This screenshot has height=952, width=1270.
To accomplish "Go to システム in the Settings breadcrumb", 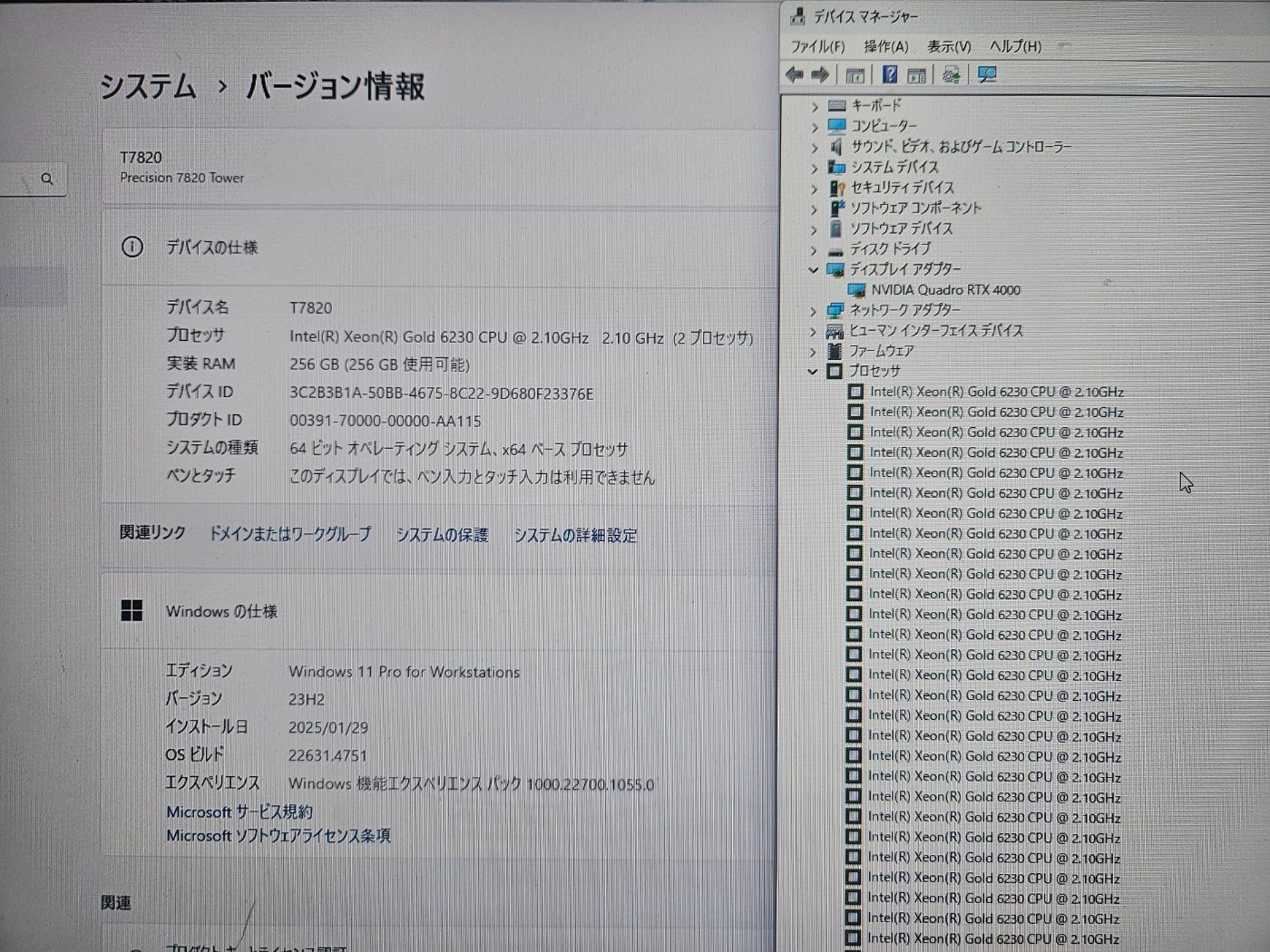I will pyautogui.click(x=148, y=86).
